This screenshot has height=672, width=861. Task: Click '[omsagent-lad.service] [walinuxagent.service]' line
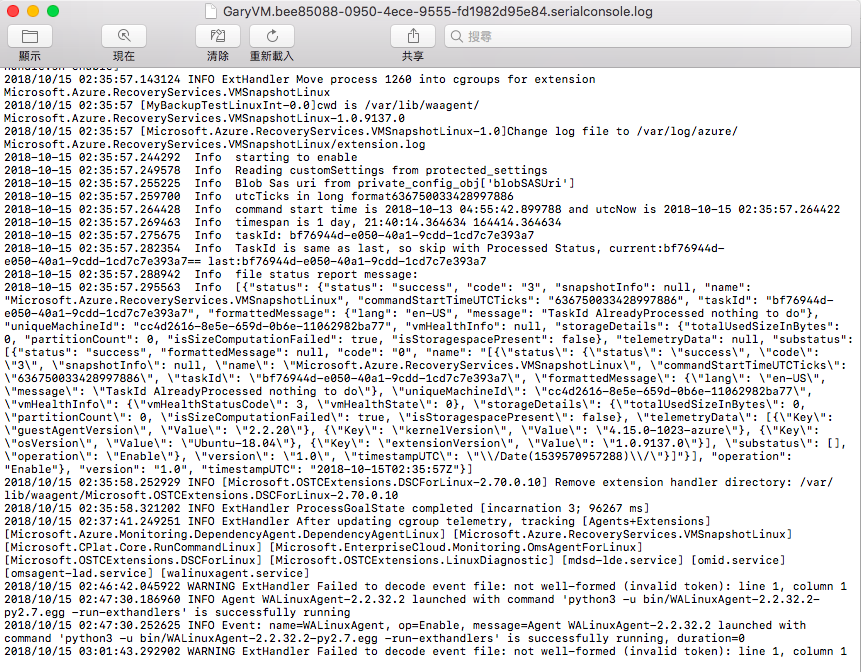pyautogui.click(x=156, y=573)
